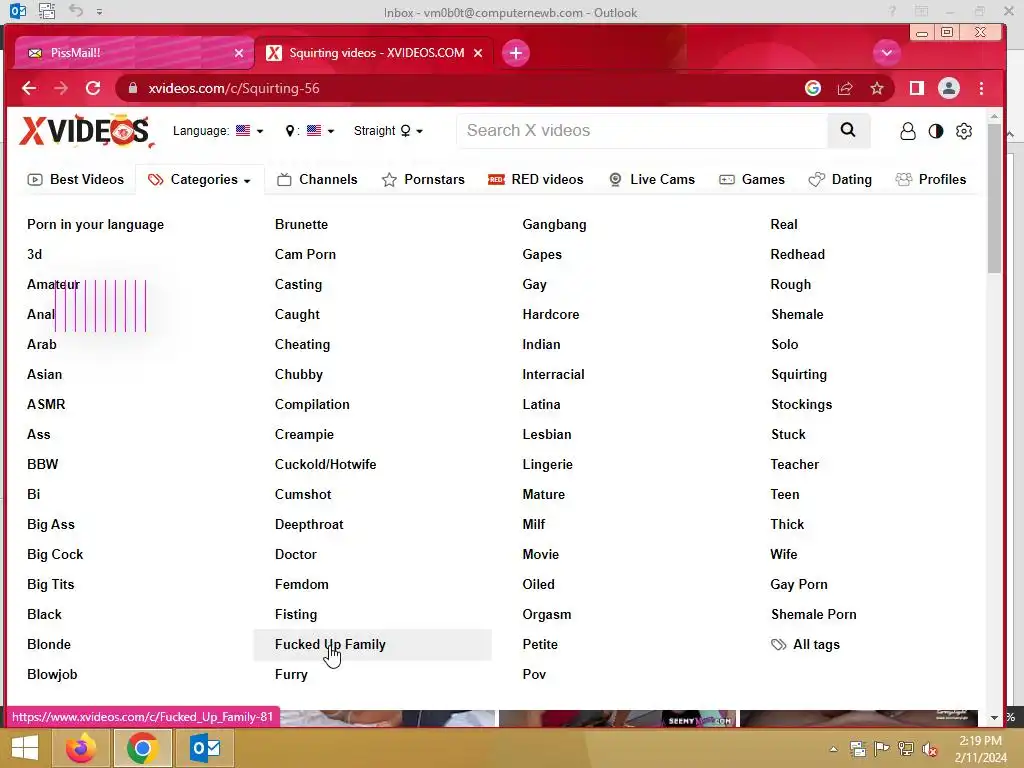Open the Teacher category link
This screenshot has width=1024, height=768.
(x=794, y=465)
